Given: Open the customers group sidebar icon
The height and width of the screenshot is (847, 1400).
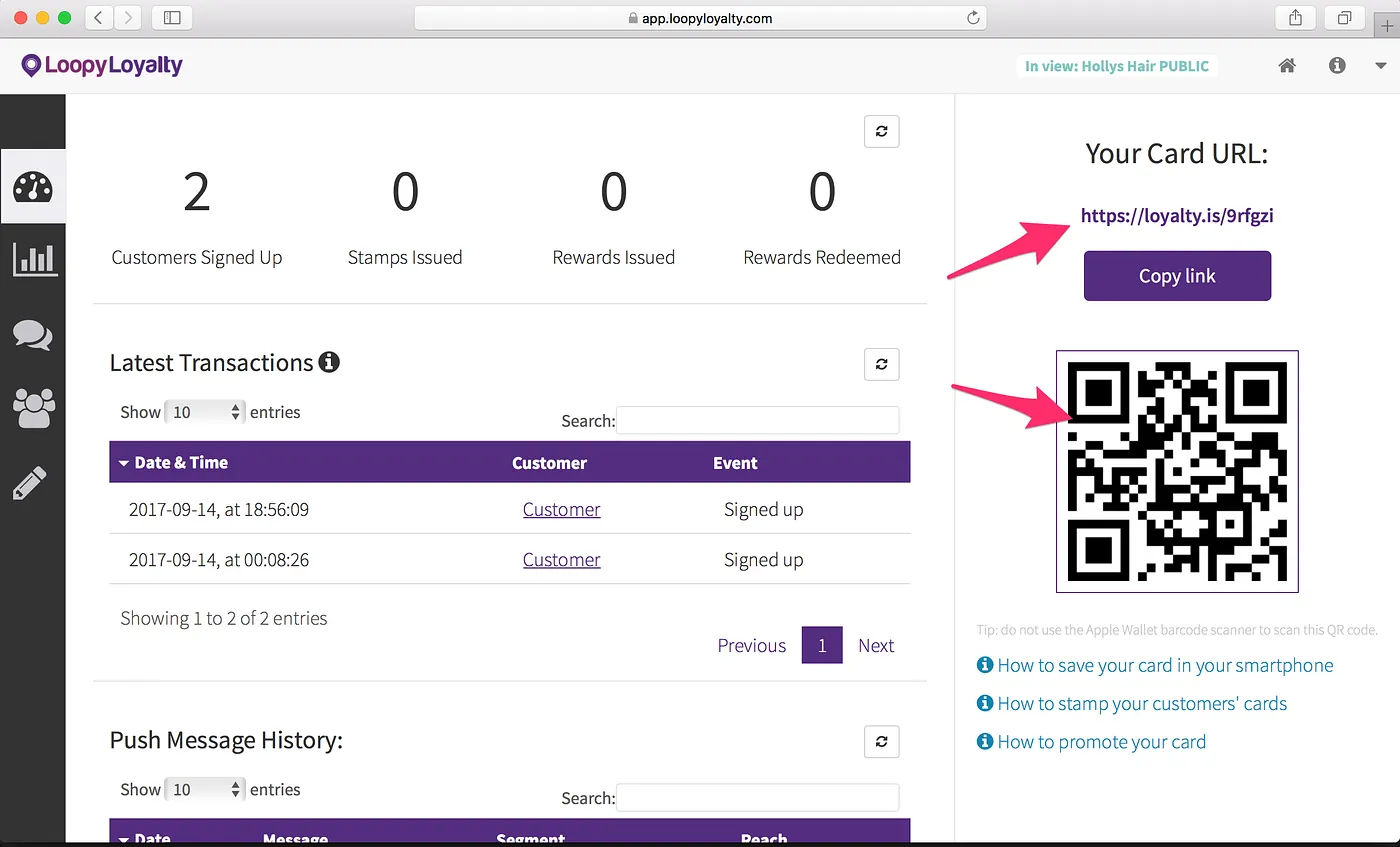Looking at the screenshot, I should pyautogui.click(x=33, y=407).
